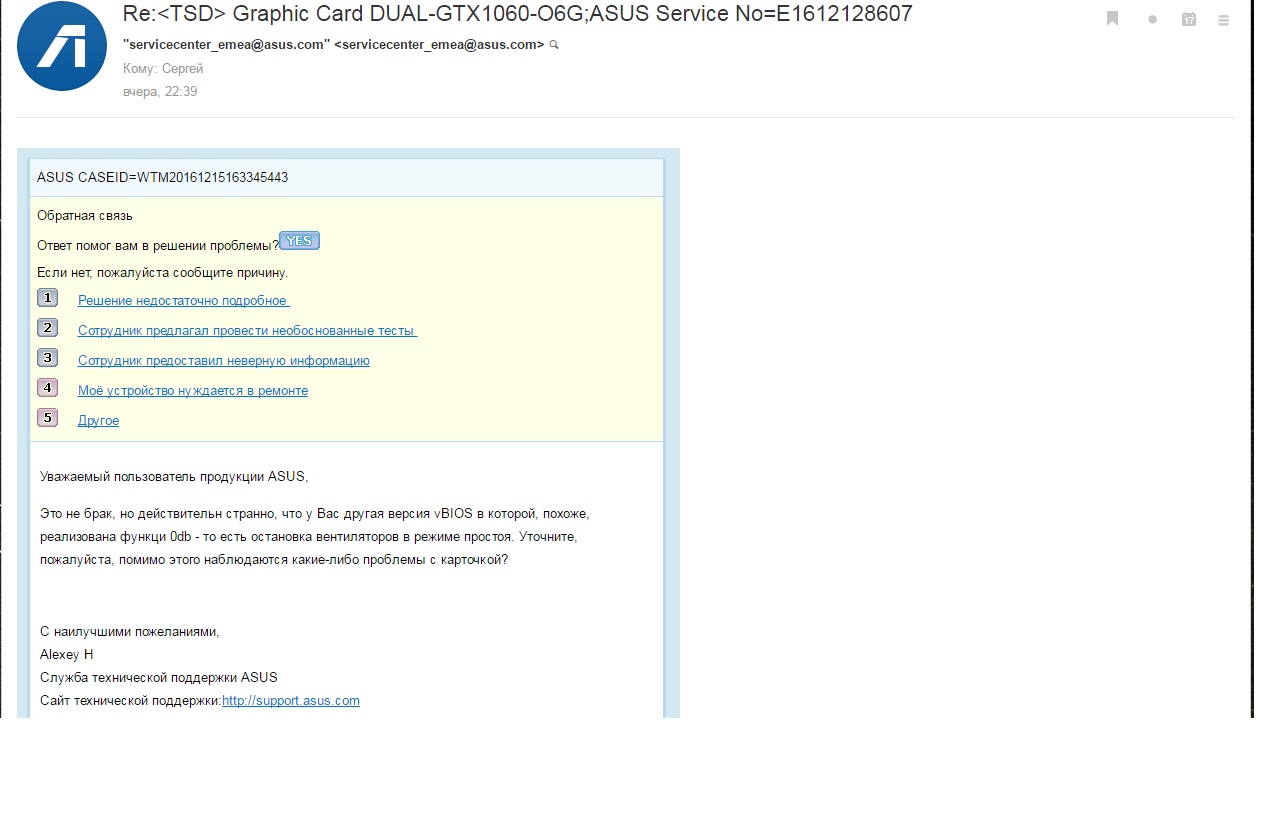Screen dimensions: 1274x816
Task: Open the 'Другое' link
Action: pyautogui.click(x=98, y=421)
